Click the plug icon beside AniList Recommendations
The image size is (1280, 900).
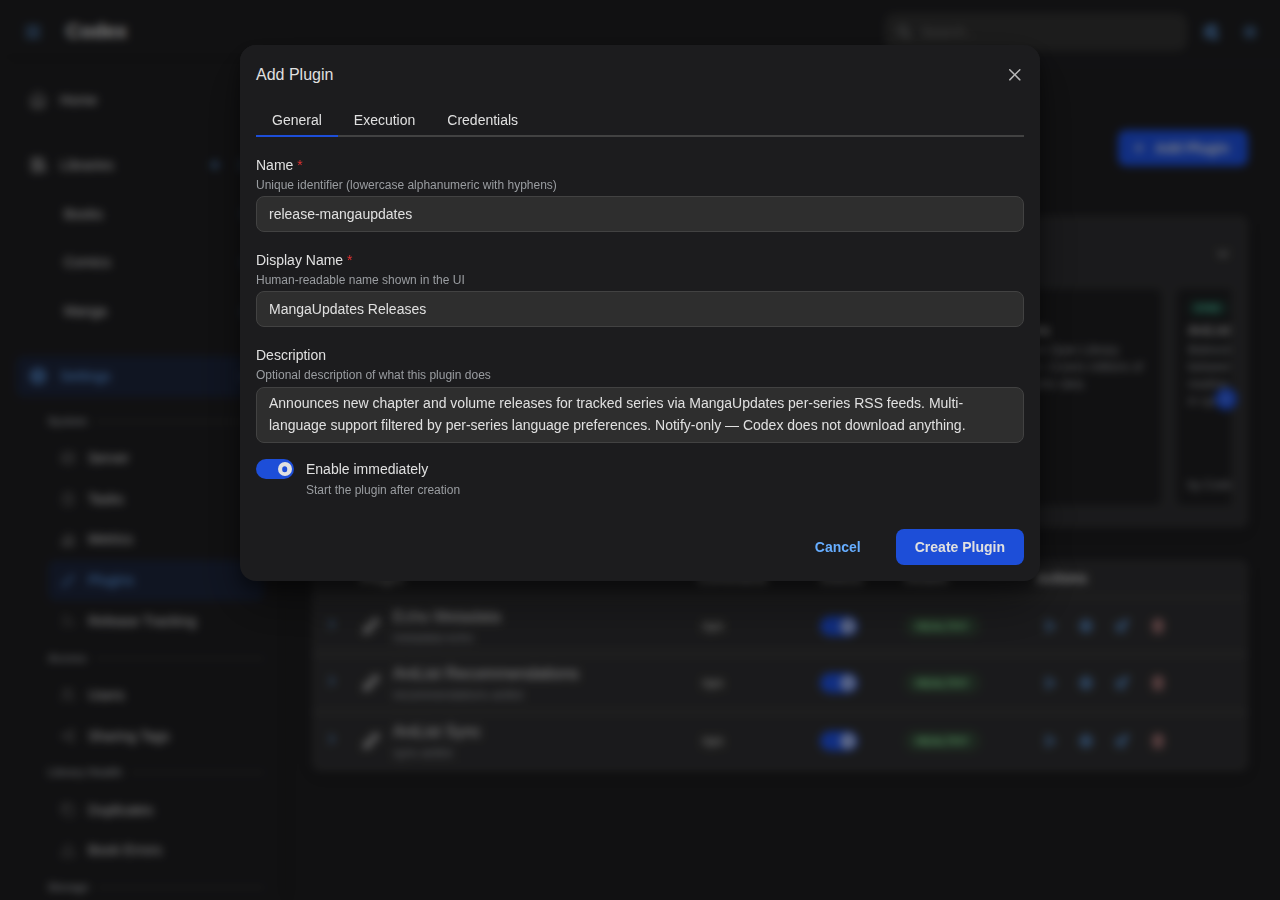(x=371, y=683)
